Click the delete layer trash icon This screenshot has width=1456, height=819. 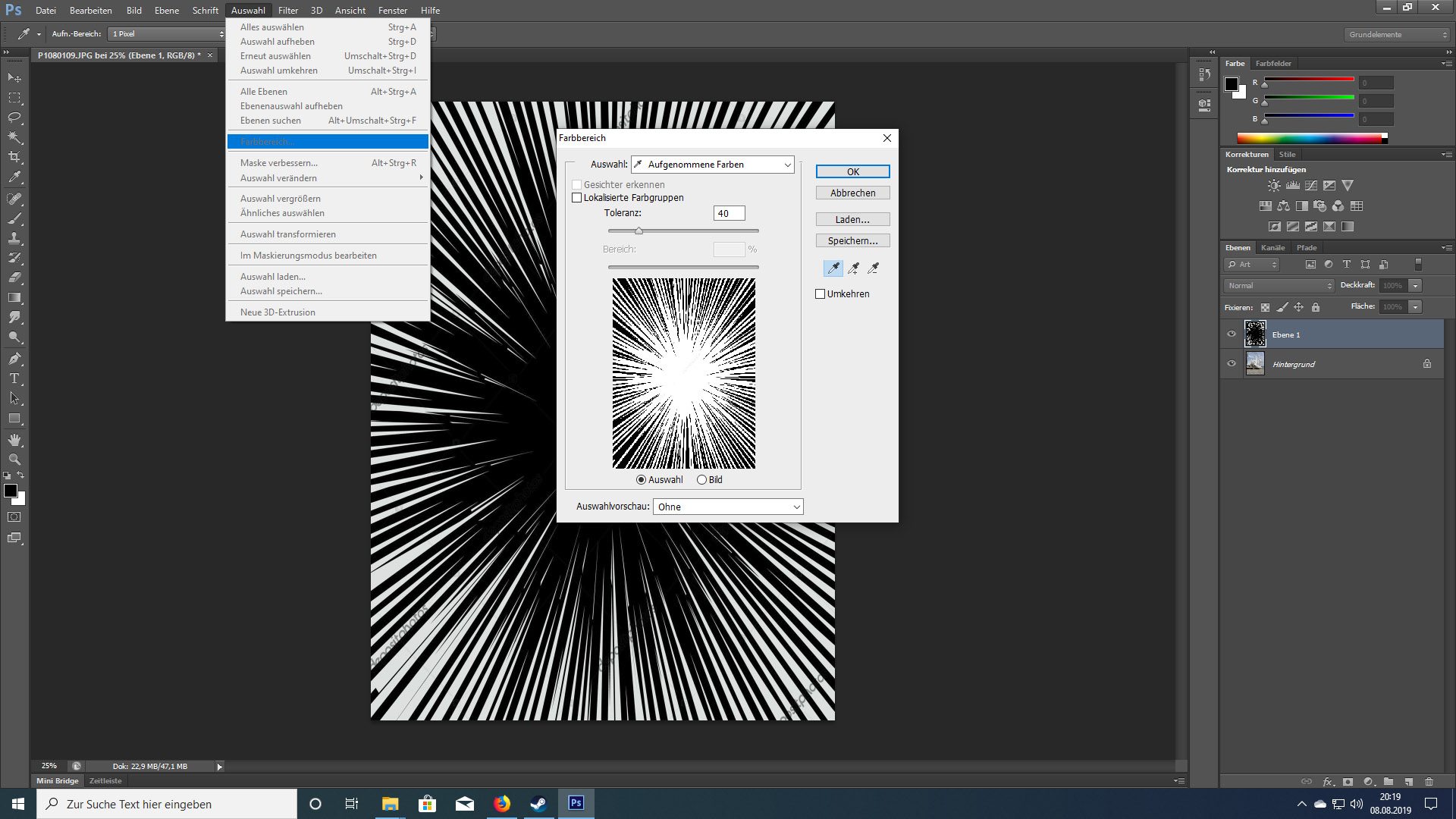click(x=1429, y=781)
